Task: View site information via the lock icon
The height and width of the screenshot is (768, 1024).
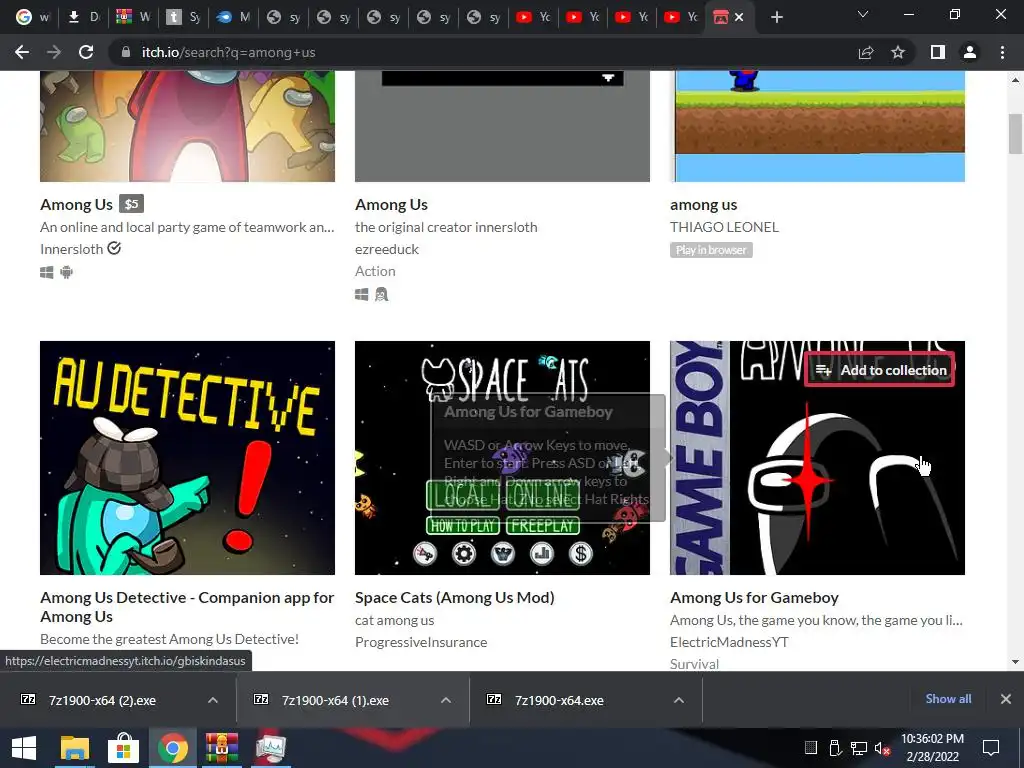Action: (x=126, y=52)
